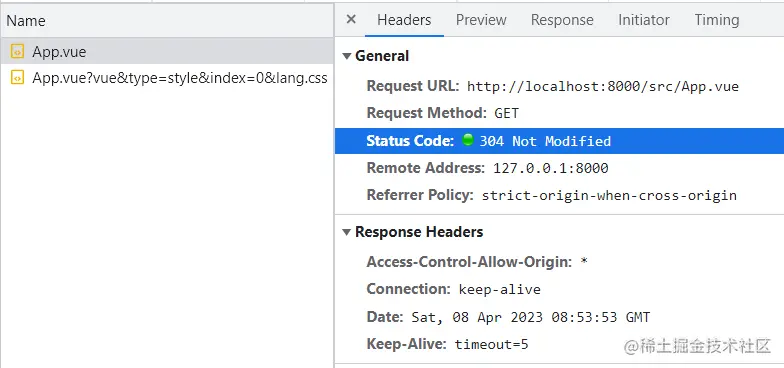Select the App.vue request row
Screen dimensions: 784x368
tap(167, 51)
